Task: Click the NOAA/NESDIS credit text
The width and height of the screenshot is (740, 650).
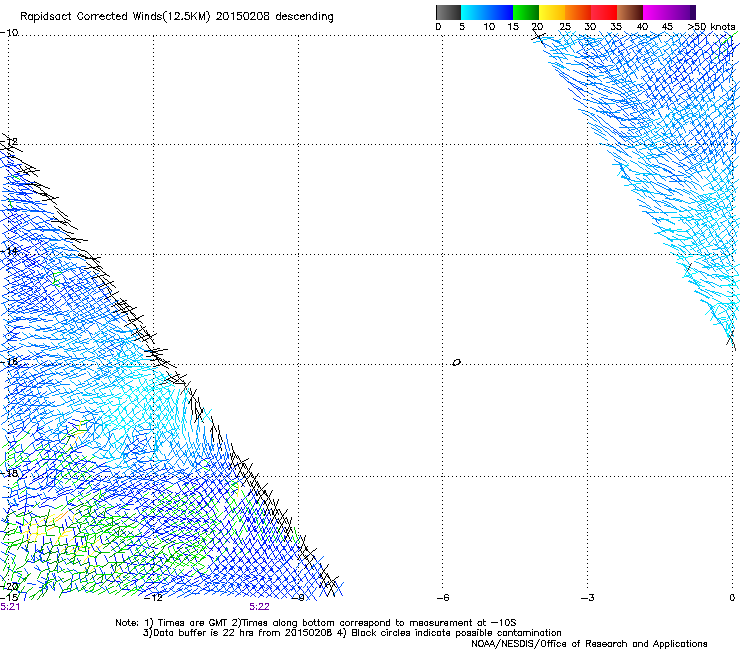Action: tap(589, 644)
